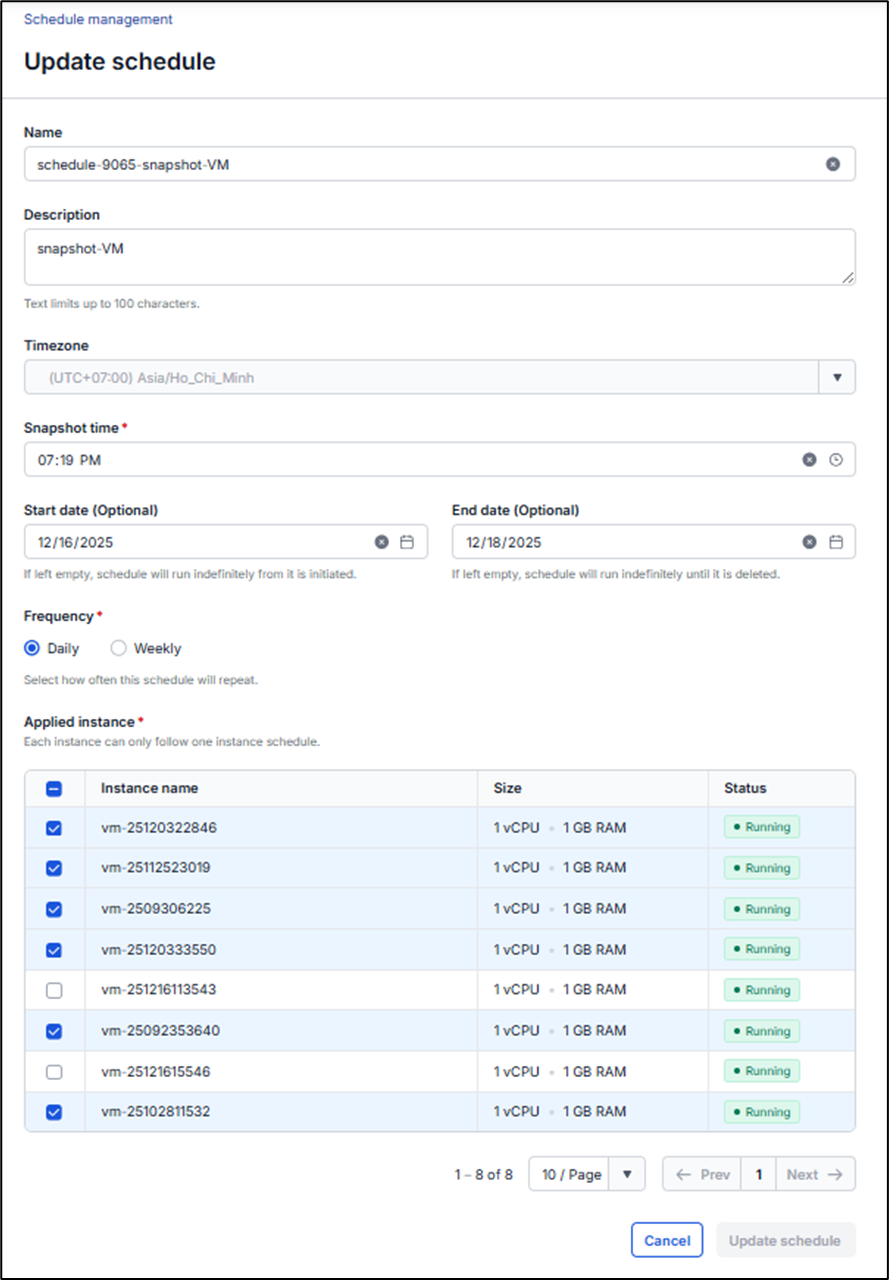This screenshot has width=889, height=1280.
Task: Go to the Next page of instances
Action: pos(815,1174)
